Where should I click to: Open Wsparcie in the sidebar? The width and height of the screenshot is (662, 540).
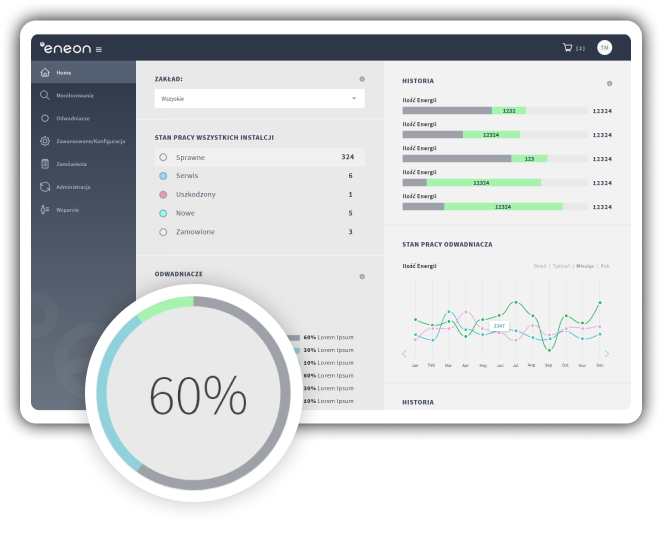pos(67,210)
